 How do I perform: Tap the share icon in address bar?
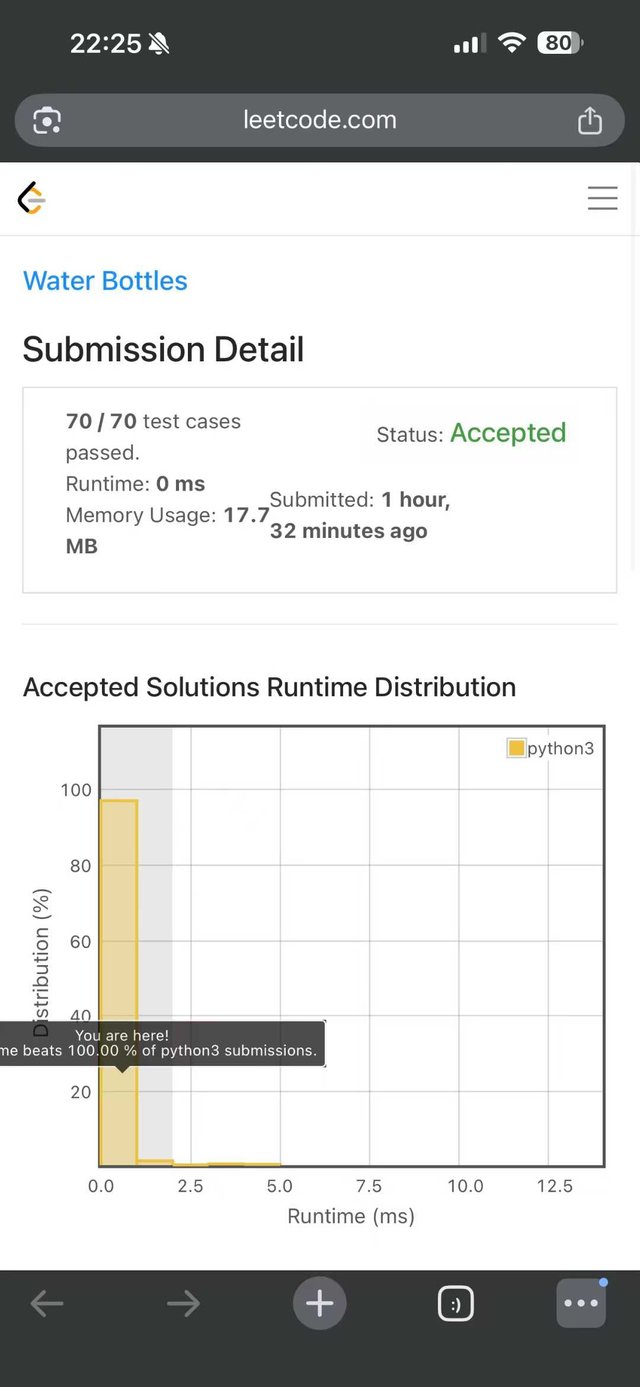click(590, 120)
